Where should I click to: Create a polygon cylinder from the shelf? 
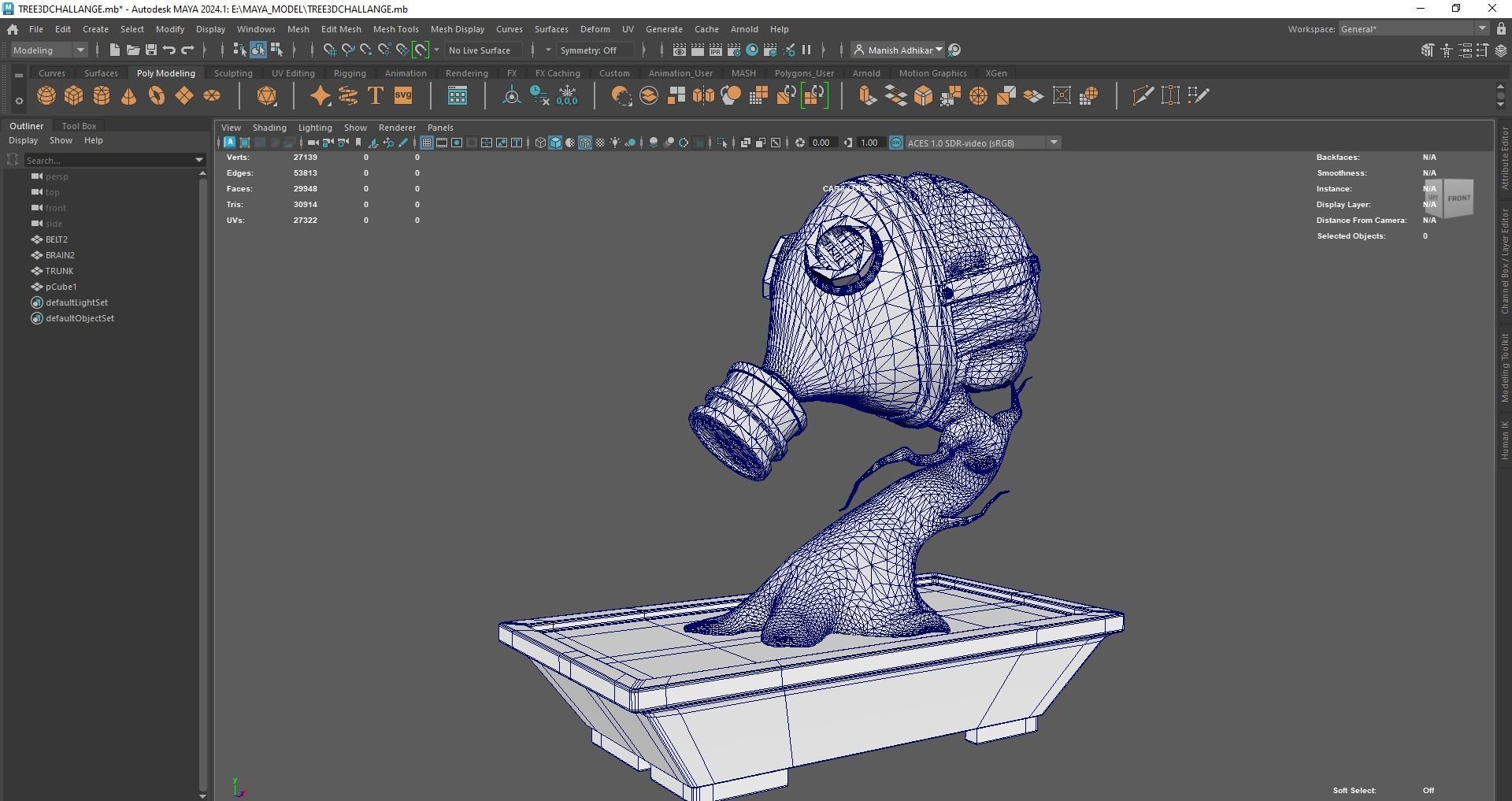(102, 96)
